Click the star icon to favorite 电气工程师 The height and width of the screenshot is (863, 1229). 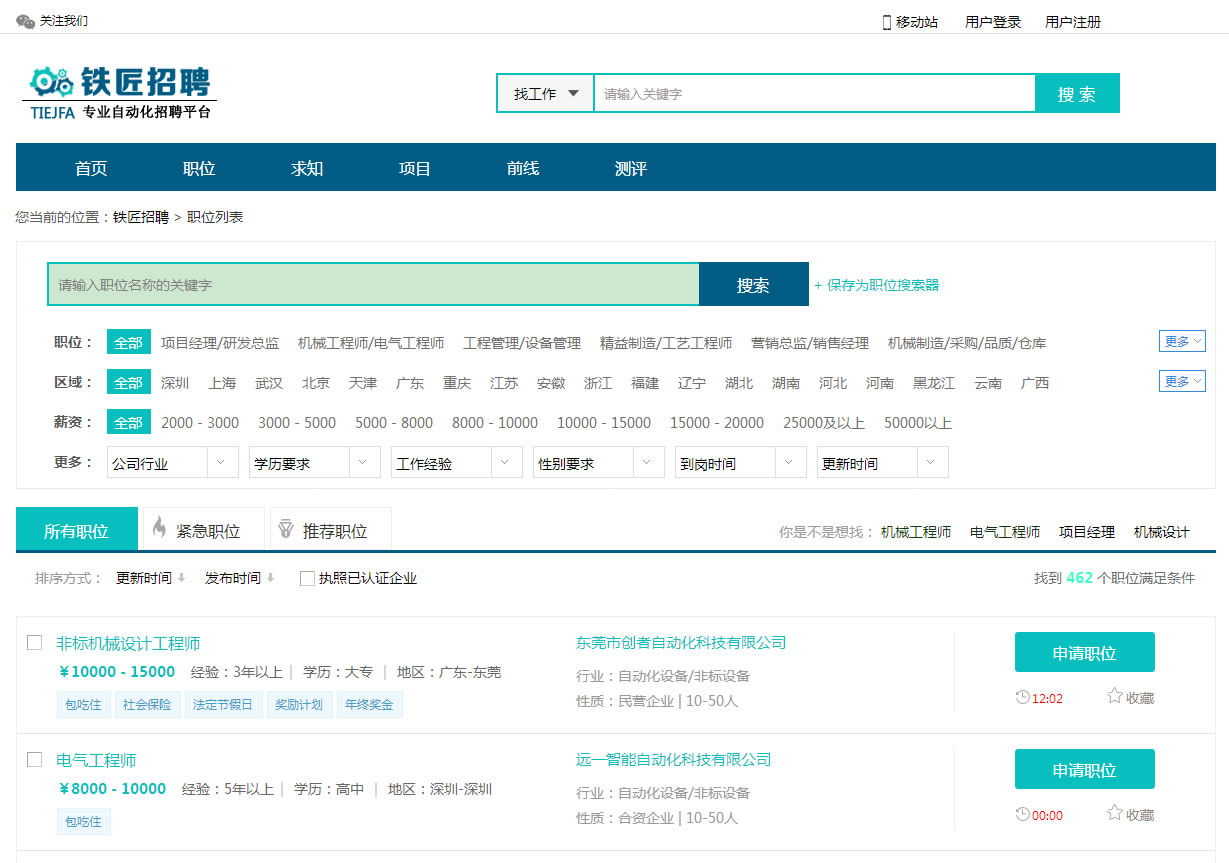coord(1114,813)
